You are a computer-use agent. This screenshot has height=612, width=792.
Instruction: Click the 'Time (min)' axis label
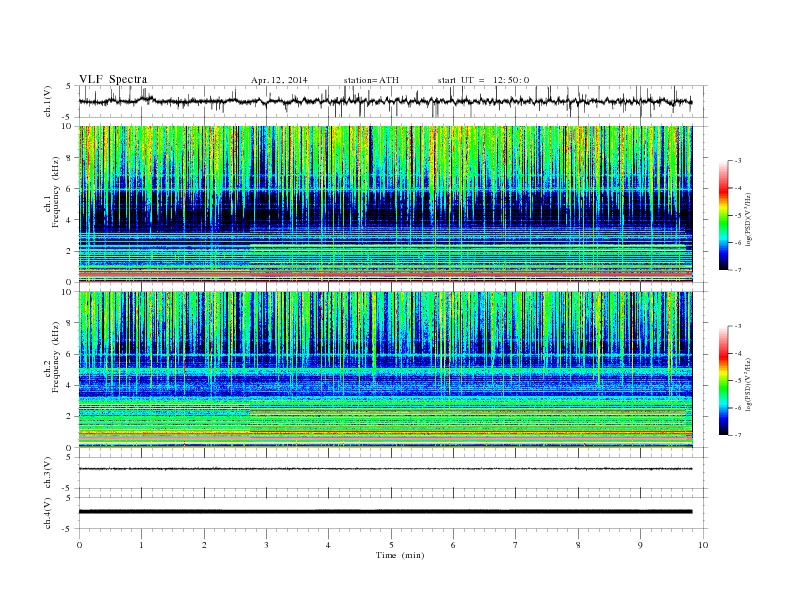click(400, 555)
